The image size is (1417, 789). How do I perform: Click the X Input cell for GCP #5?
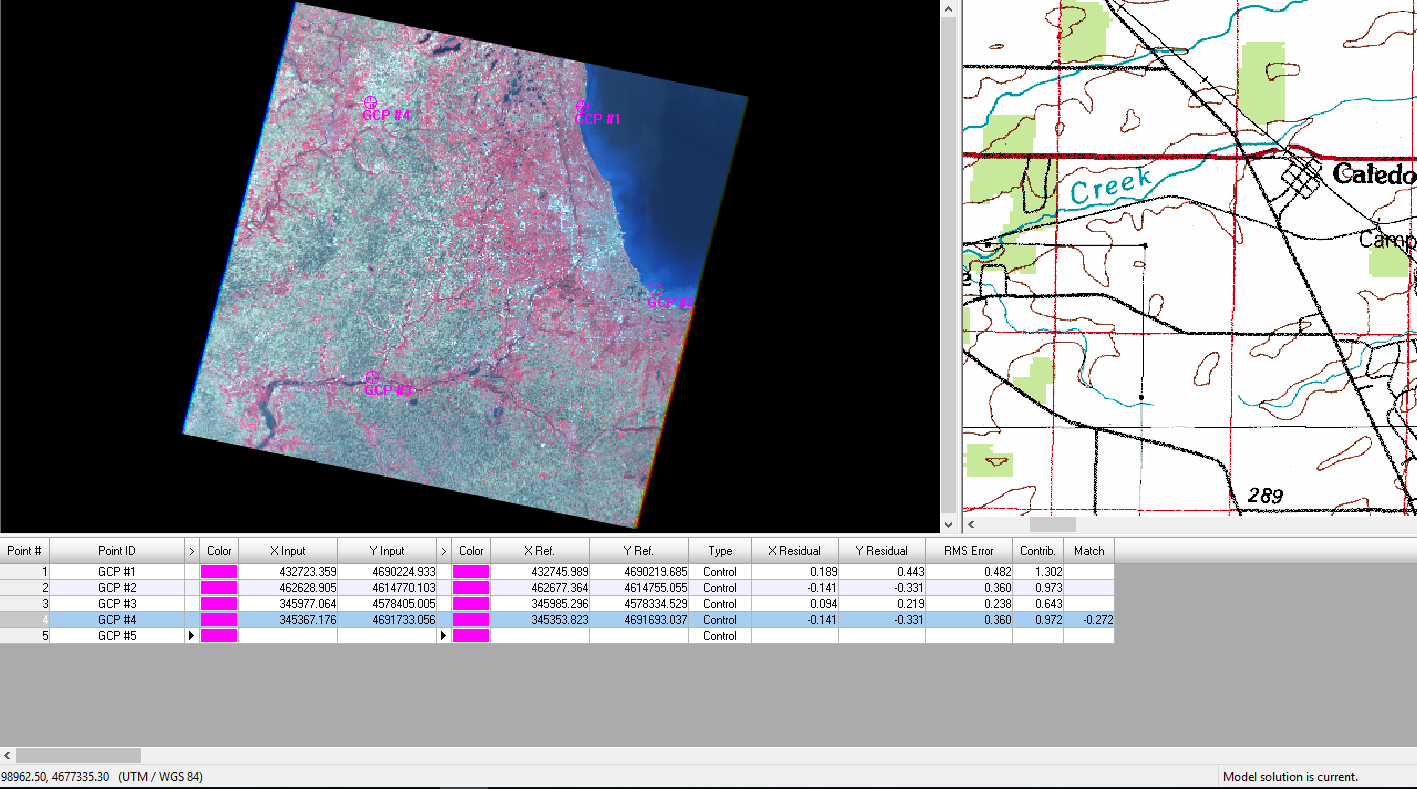point(287,636)
